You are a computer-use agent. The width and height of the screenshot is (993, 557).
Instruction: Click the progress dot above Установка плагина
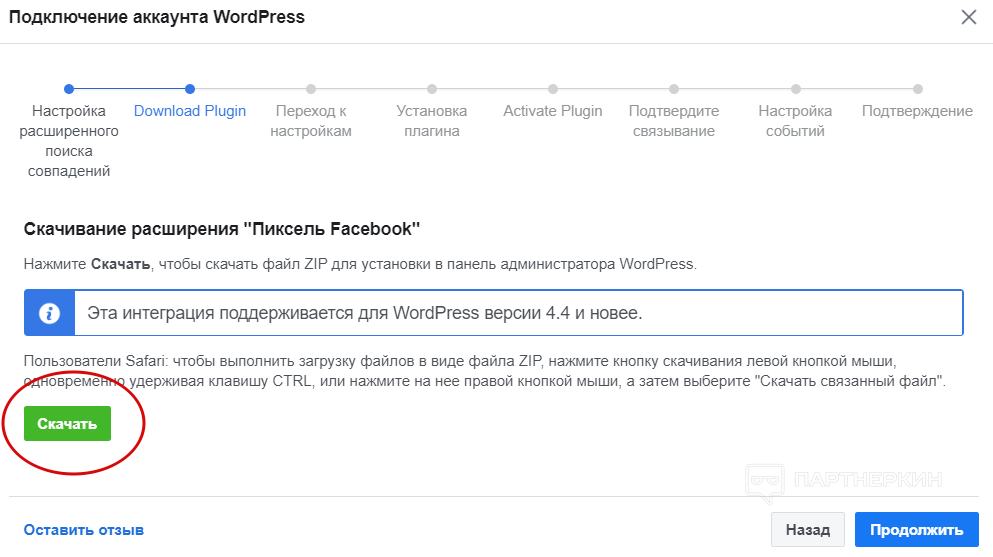tap(432, 89)
